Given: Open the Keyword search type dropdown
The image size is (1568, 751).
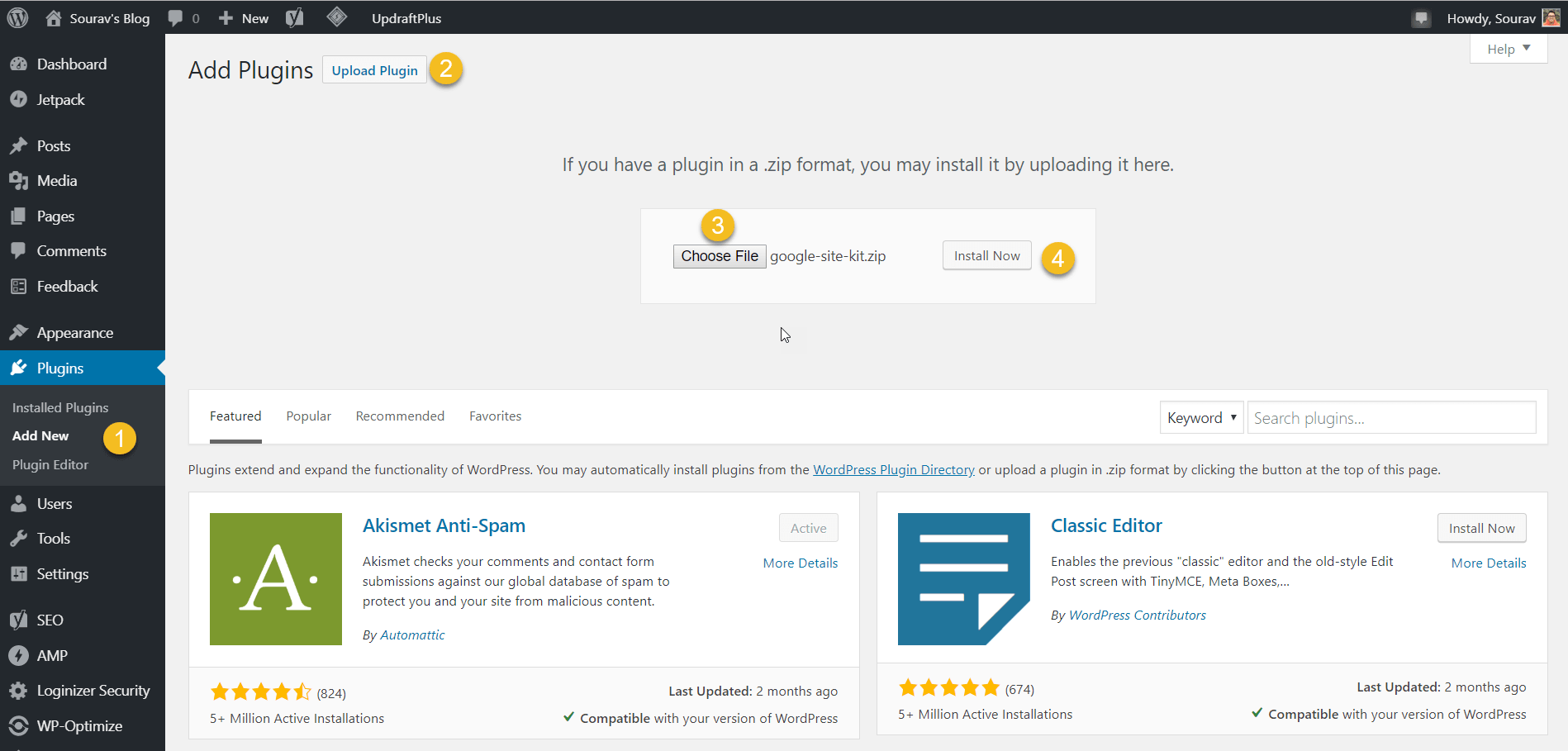Looking at the screenshot, I should [1201, 418].
